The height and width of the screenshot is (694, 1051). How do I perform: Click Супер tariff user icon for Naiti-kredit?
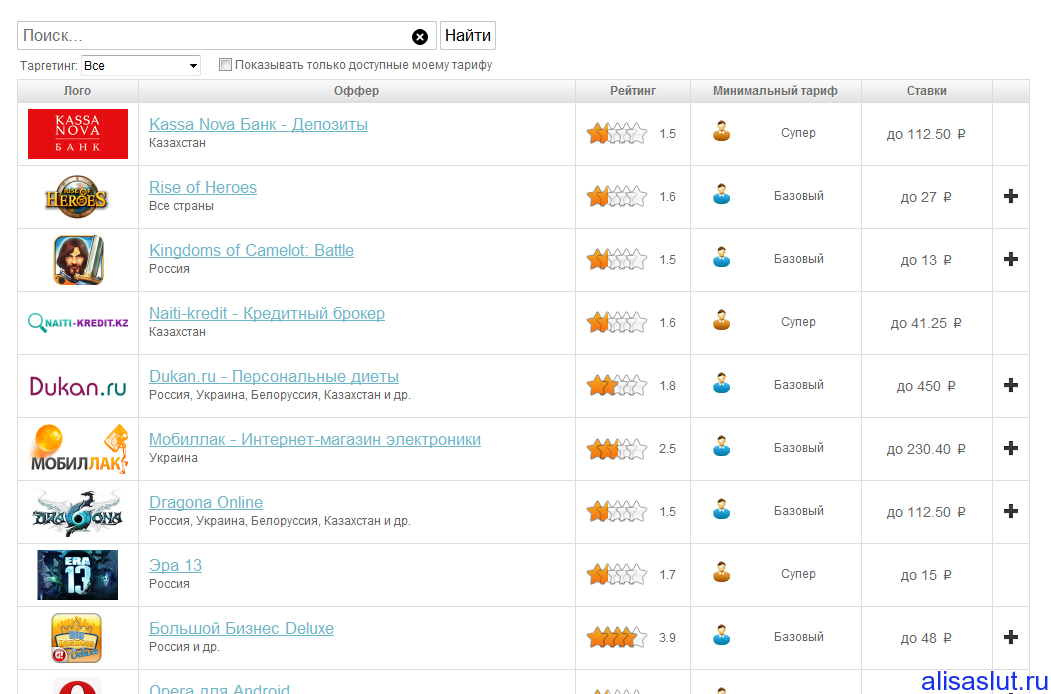tap(722, 321)
